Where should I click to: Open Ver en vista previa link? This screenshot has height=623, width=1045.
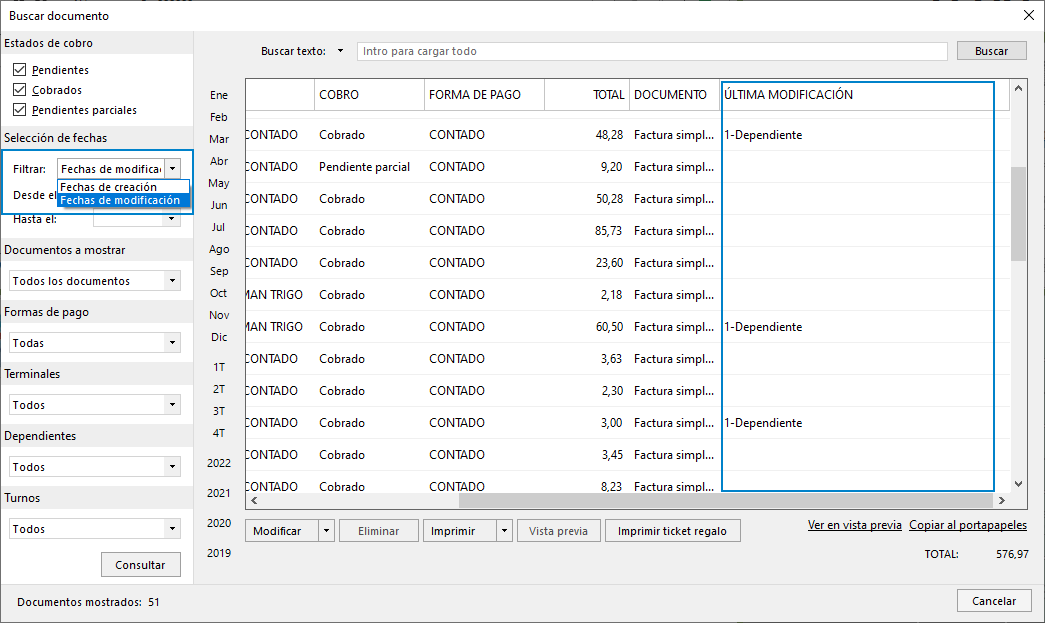click(x=854, y=525)
